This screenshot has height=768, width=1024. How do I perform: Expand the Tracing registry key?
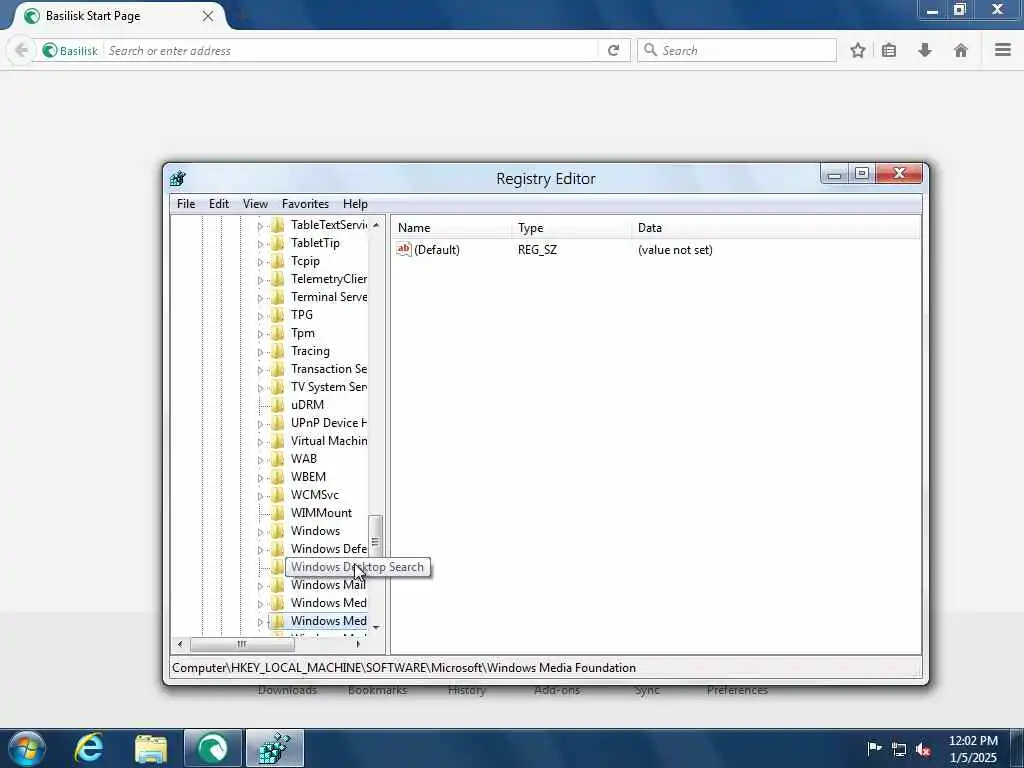click(x=260, y=352)
